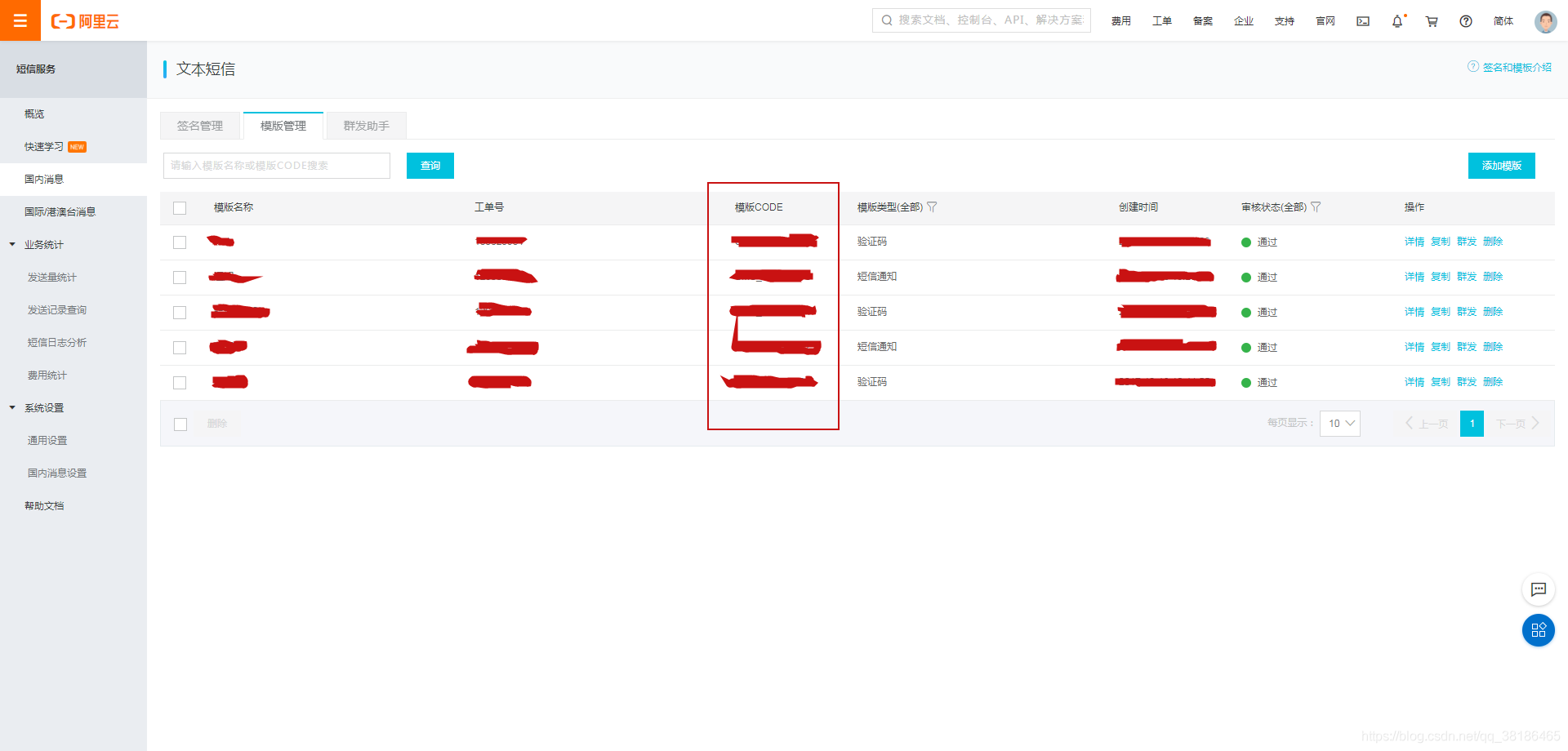Open the shopping cart
The width and height of the screenshot is (1568, 751).
pos(1431,21)
